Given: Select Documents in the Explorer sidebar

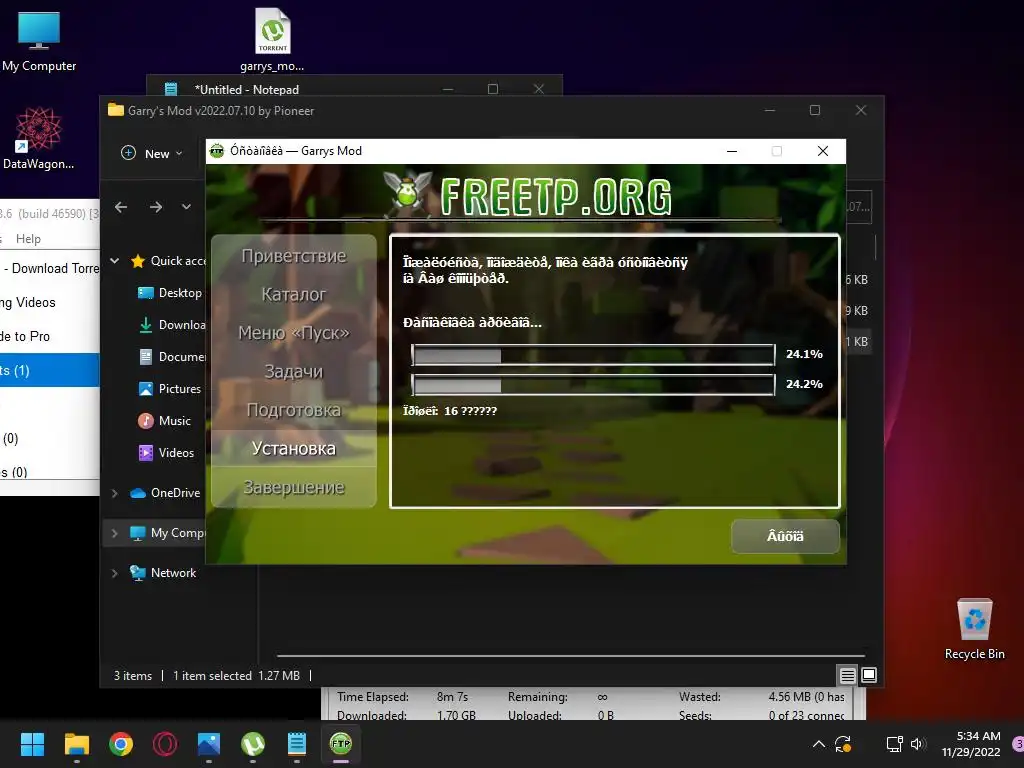Looking at the screenshot, I should tap(171, 357).
